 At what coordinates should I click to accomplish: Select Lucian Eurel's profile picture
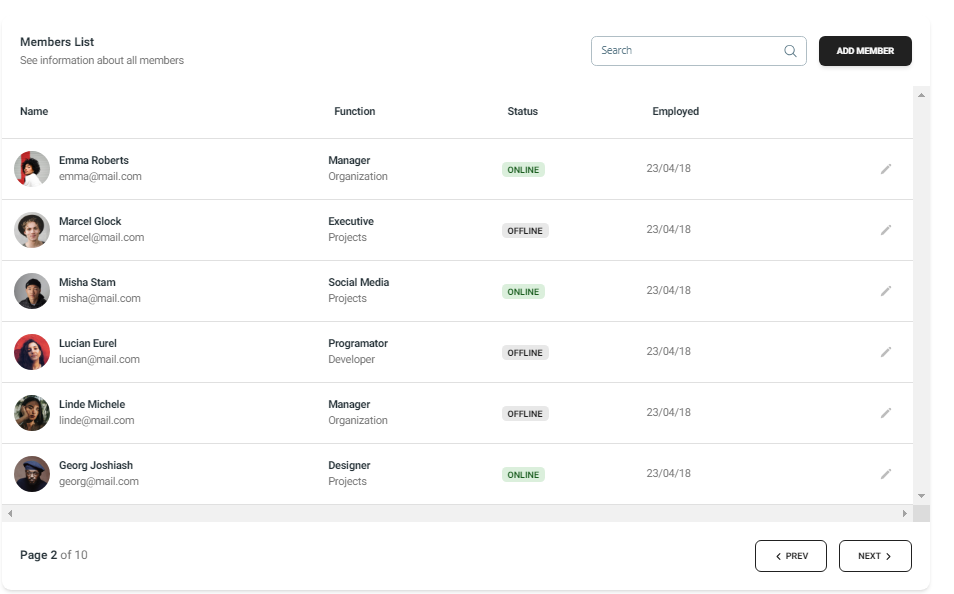tap(32, 352)
